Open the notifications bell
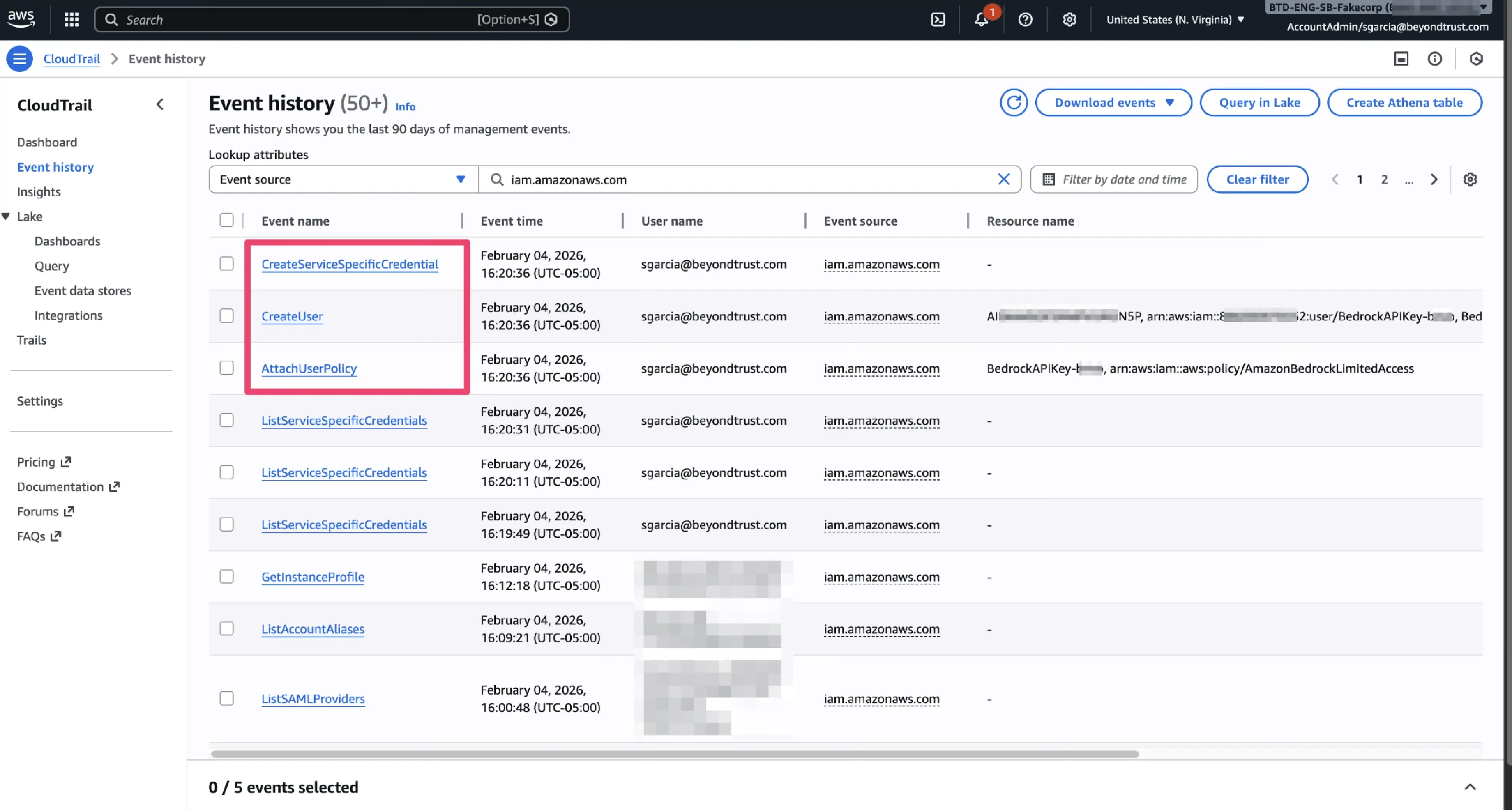Screen dimensions: 1512x810 click(982, 19)
